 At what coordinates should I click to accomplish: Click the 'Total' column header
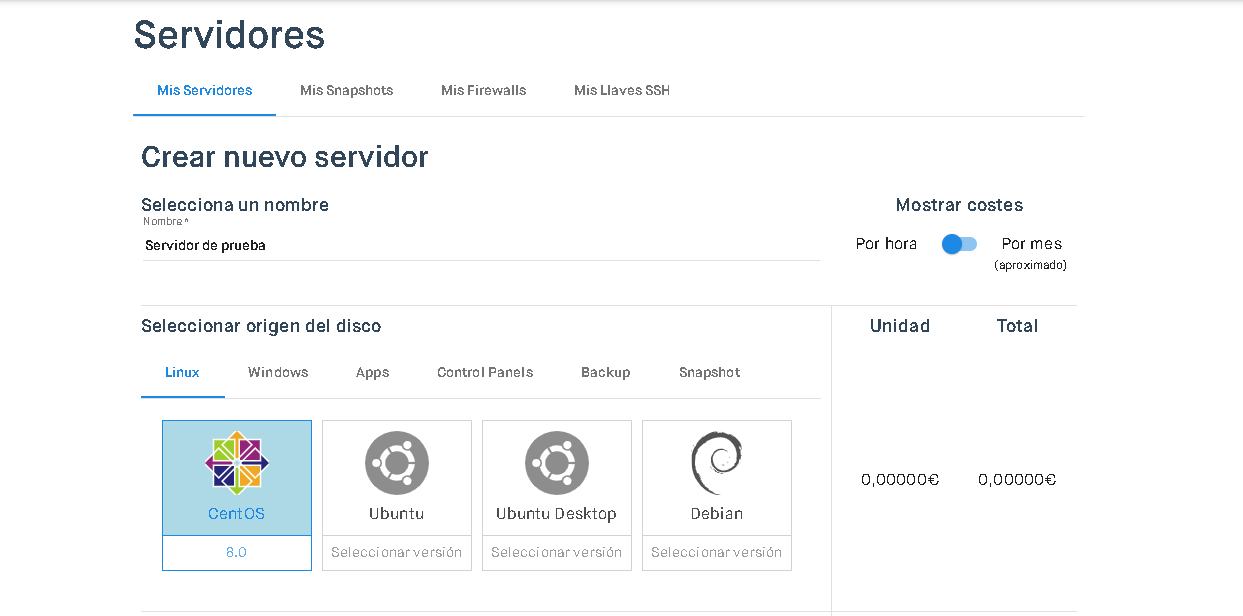(1017, 326)
